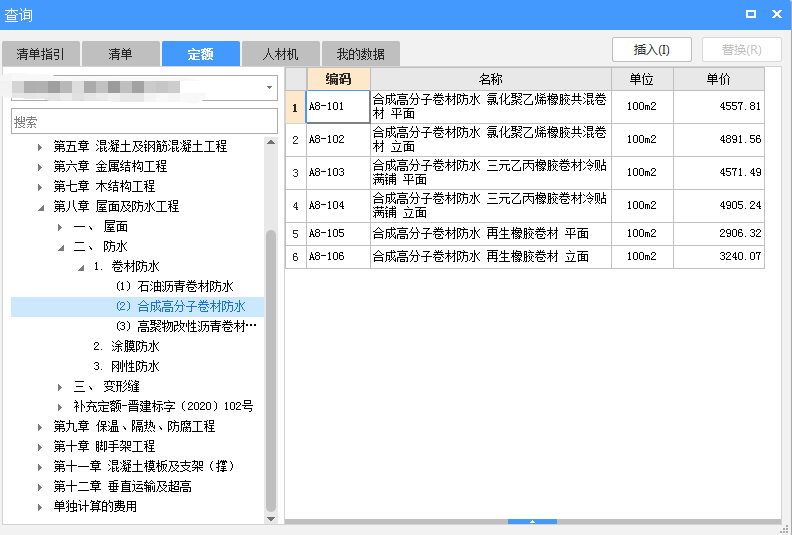Screen dimensions: 792x535
Task: Click price cell 2906.32
Action: pos(719,234)
